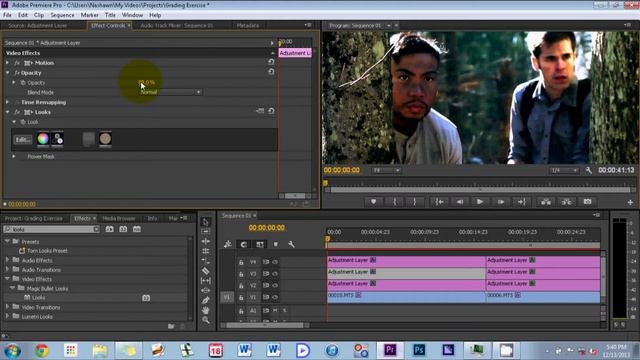Open timeline display settings wrench
The height and width of the screenshot is (360, 640).
(291, 244)
